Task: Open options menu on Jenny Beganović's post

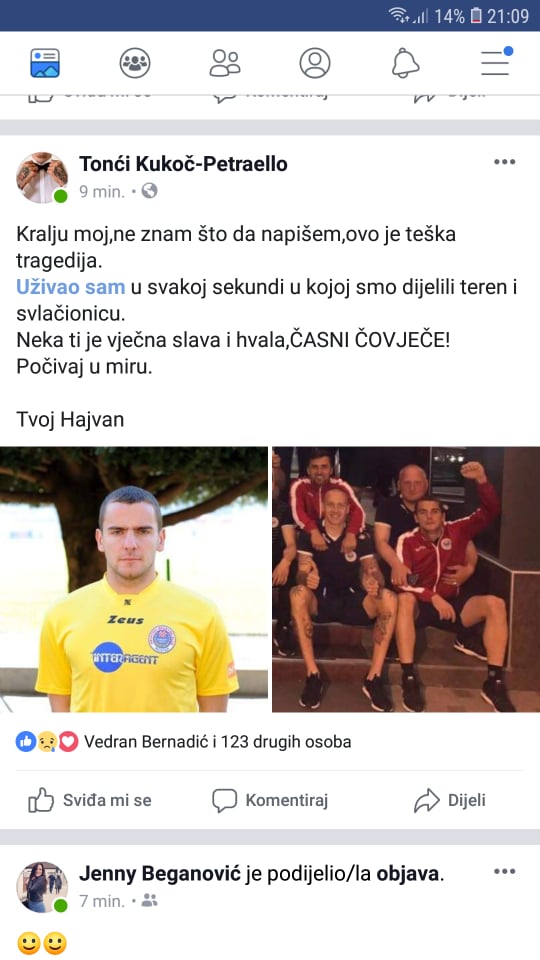Action: click(504, 871)
